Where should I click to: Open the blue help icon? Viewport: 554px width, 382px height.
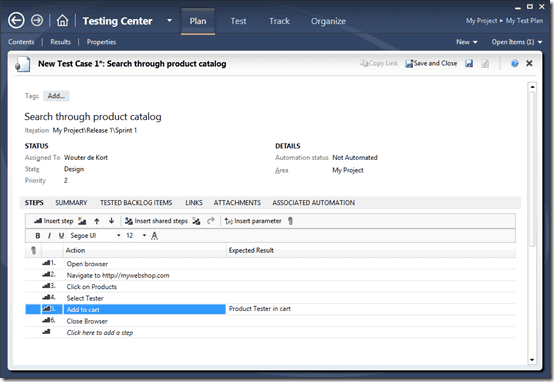pyautogui.click(x=515, y=64)
